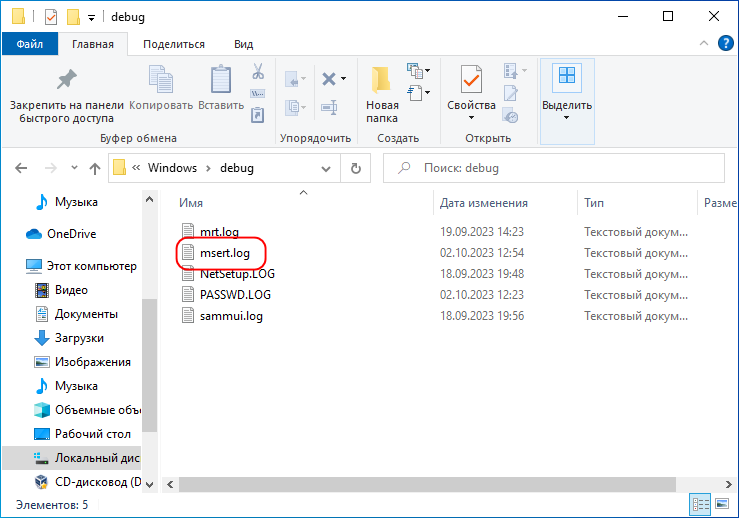Open the New item dropdown arrow
Screen dimensions: 739x518
click(427, 71)
